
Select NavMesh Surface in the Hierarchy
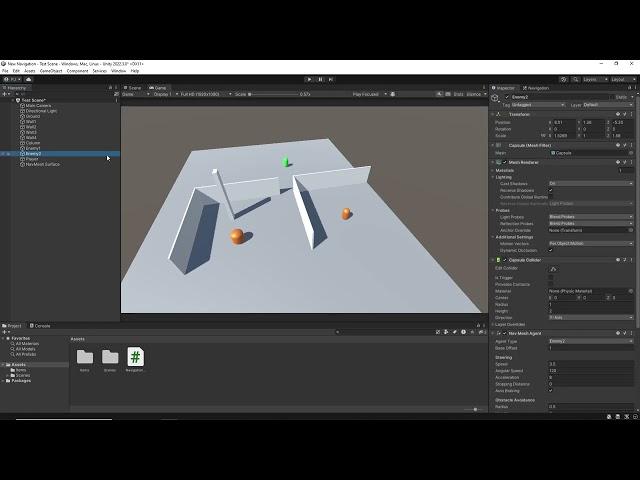click(x=43, y=164)
